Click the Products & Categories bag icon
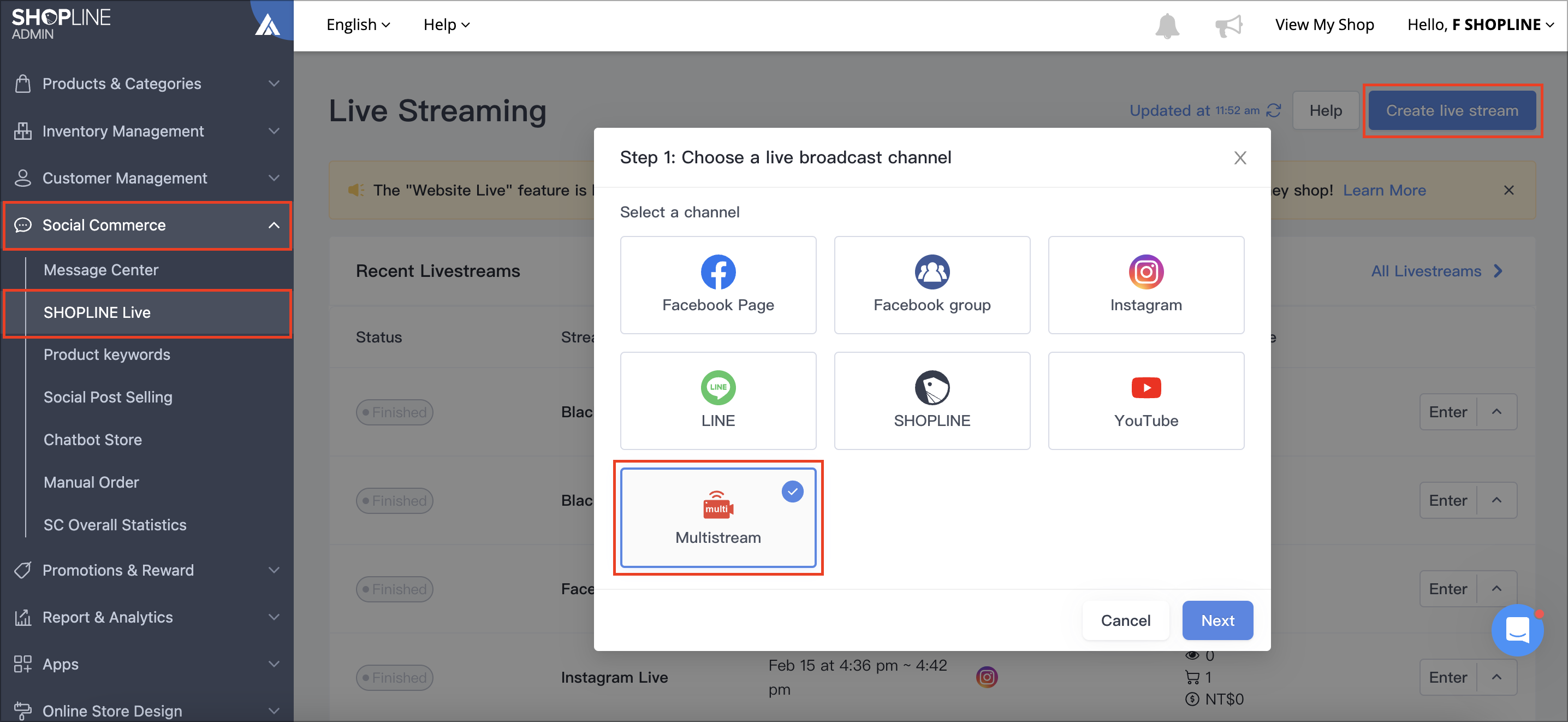This screenshot has height=722, width=1568. coord(22,84)
